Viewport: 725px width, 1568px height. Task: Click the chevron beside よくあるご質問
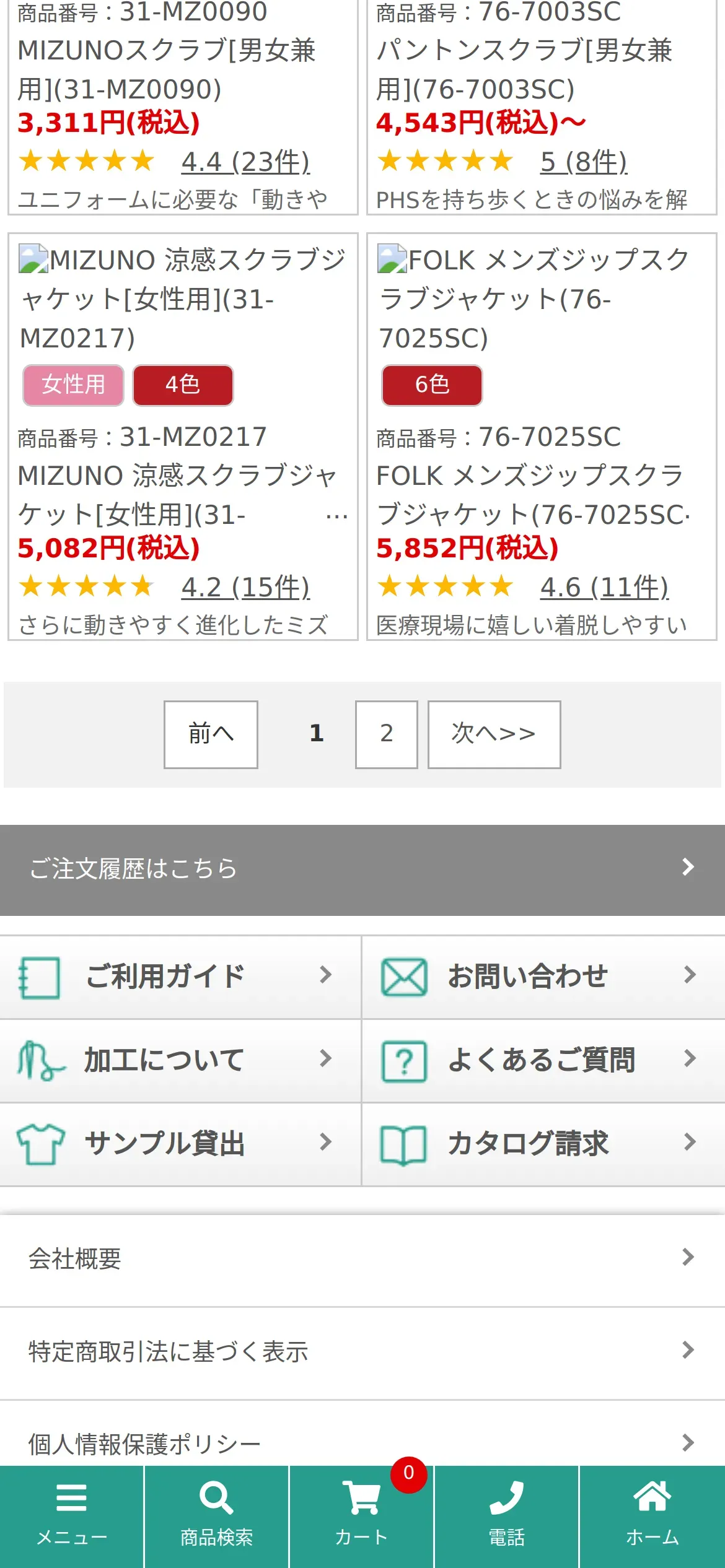point(690,1058)
